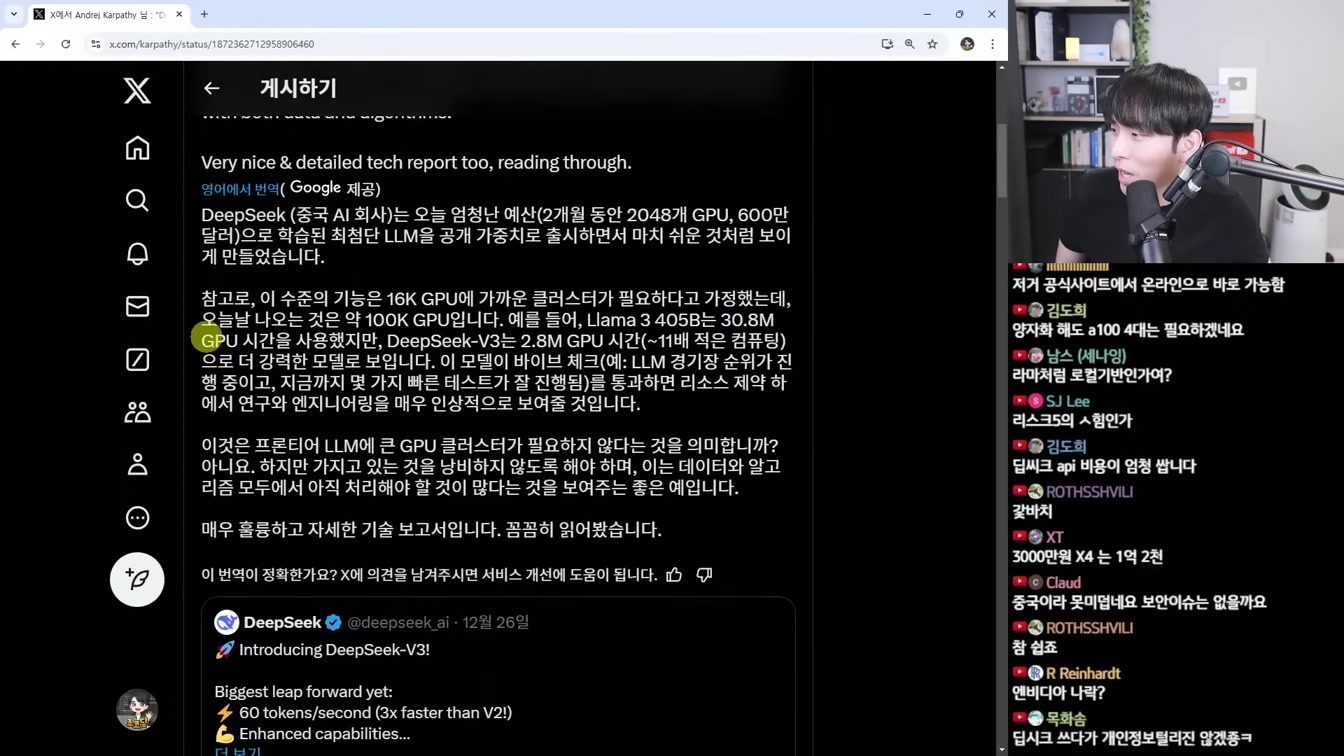Click 게시하기 page heading

click(298, 88)
